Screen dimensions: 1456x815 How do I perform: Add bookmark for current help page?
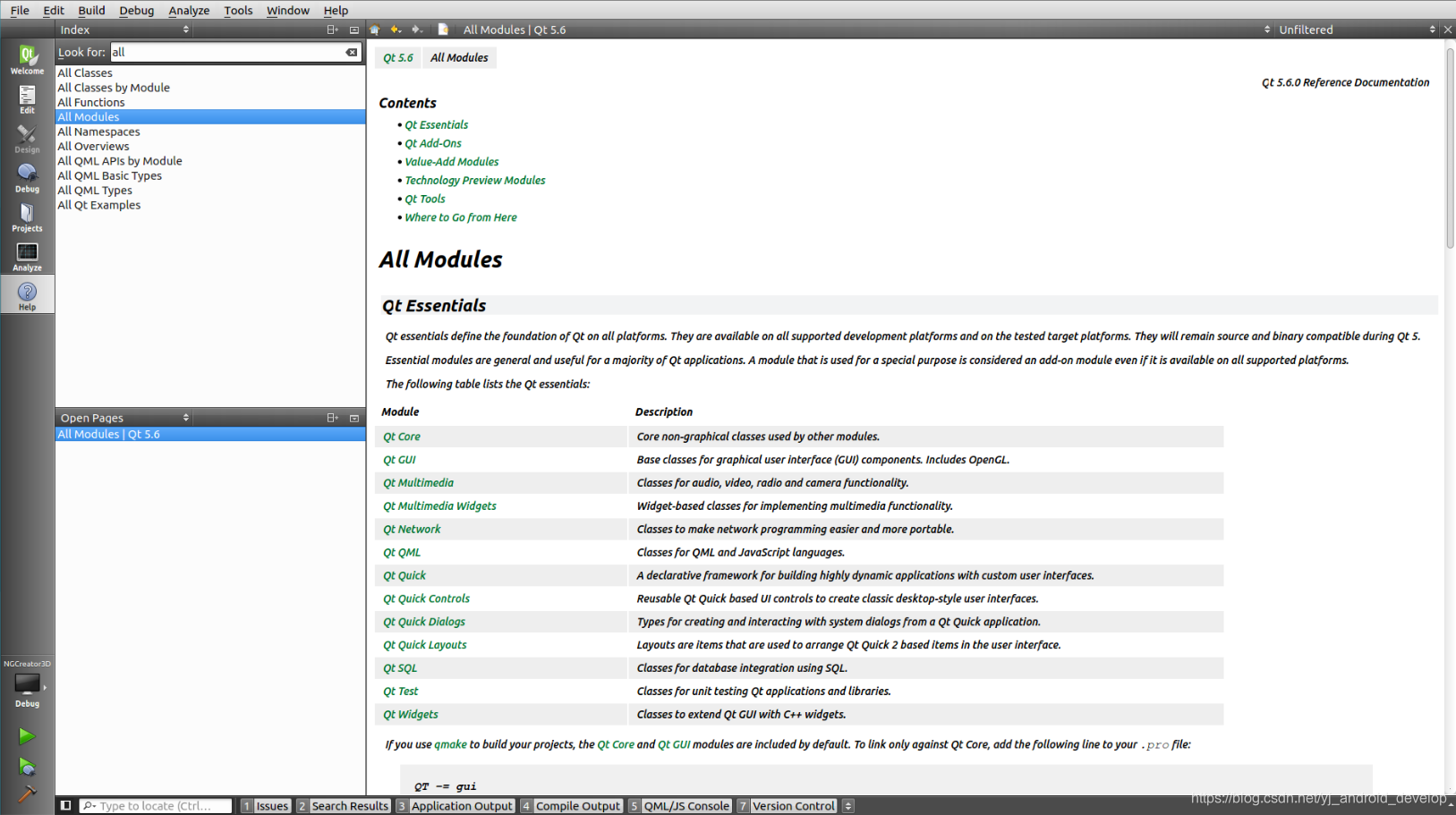click(x=443, y=30)
